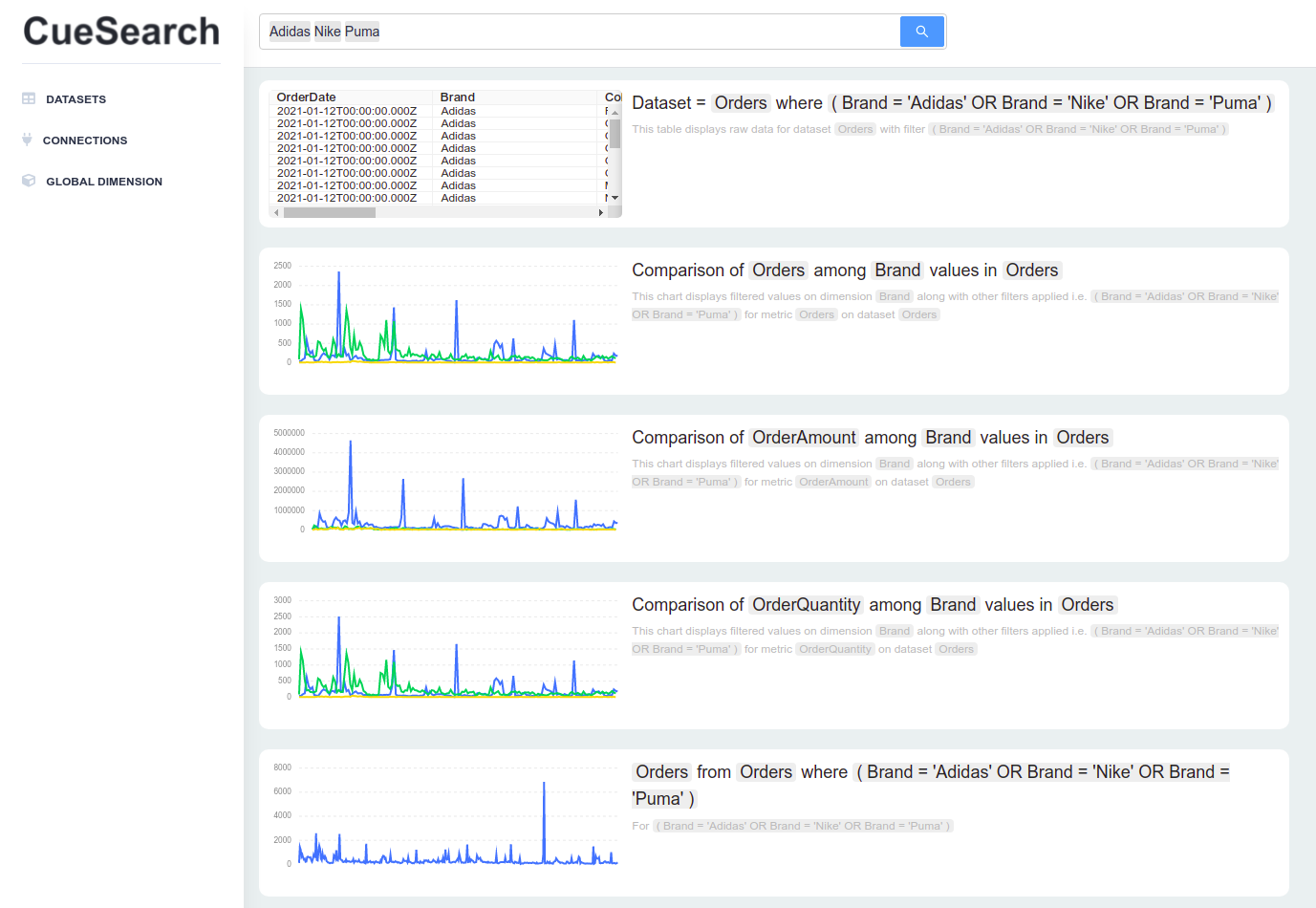Click the table's scroll down arrow
The height and width of the screenshot is (908, 1316).
615,198
